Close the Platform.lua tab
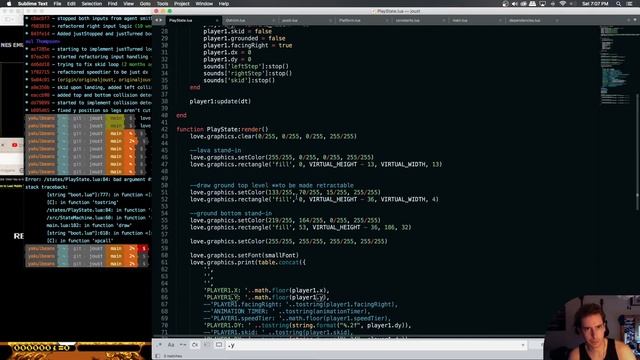The image size is (640, 360). (387, 20)
